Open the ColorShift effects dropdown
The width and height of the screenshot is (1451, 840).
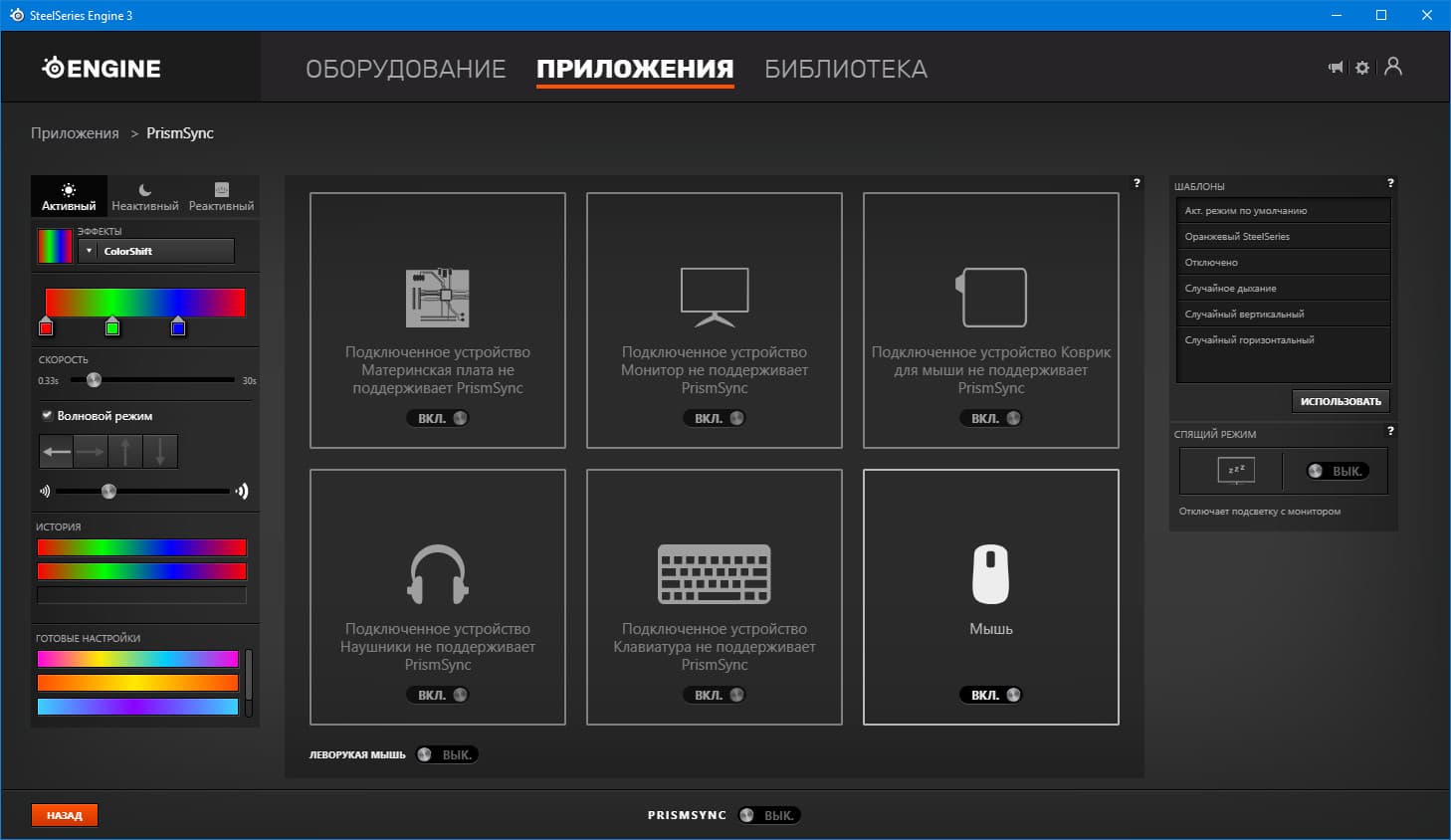pyautogui.click(x=156, y=251)
